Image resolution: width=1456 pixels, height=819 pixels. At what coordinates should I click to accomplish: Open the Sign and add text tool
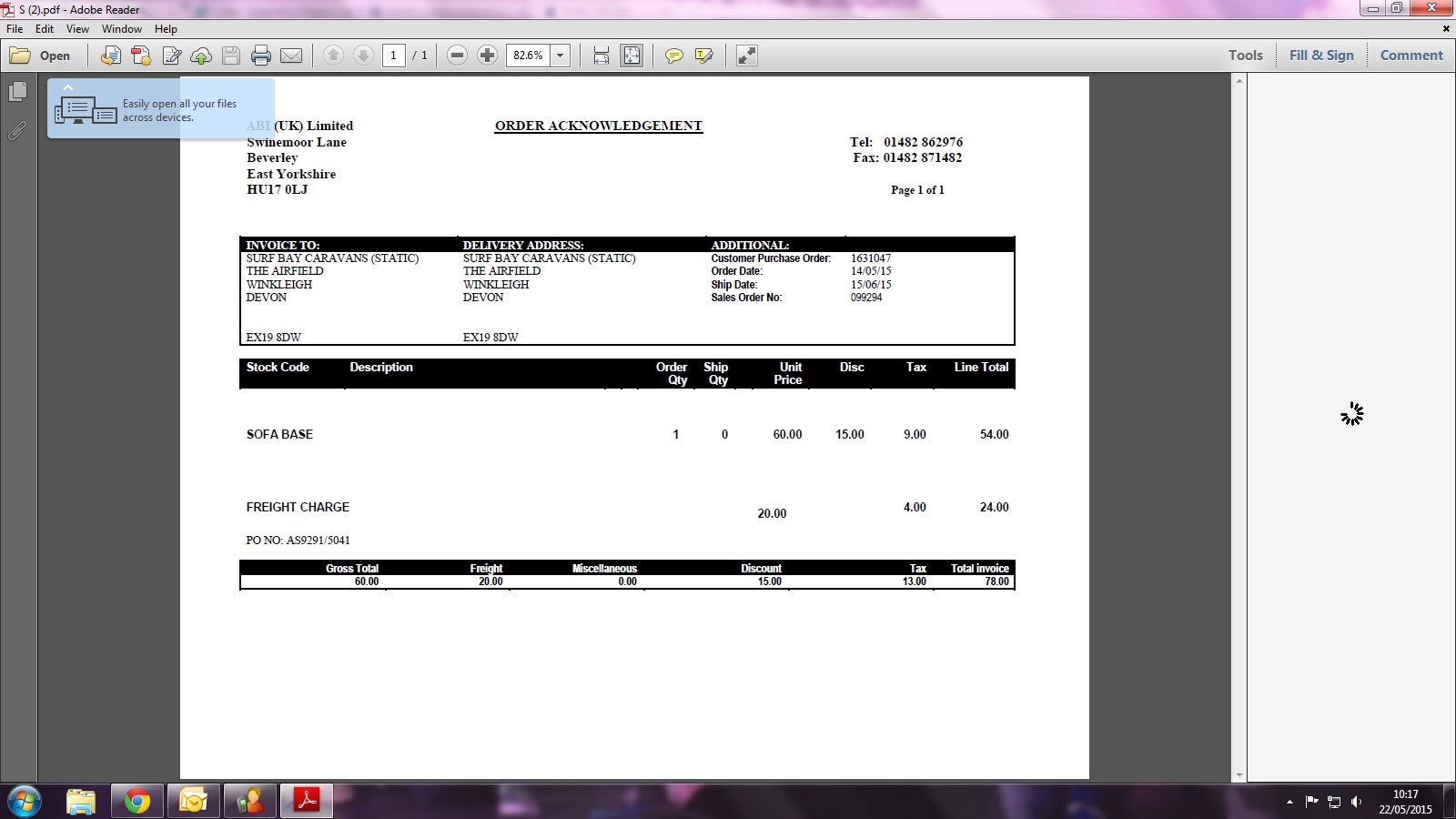pyautogui.click(x=171, y=56)
